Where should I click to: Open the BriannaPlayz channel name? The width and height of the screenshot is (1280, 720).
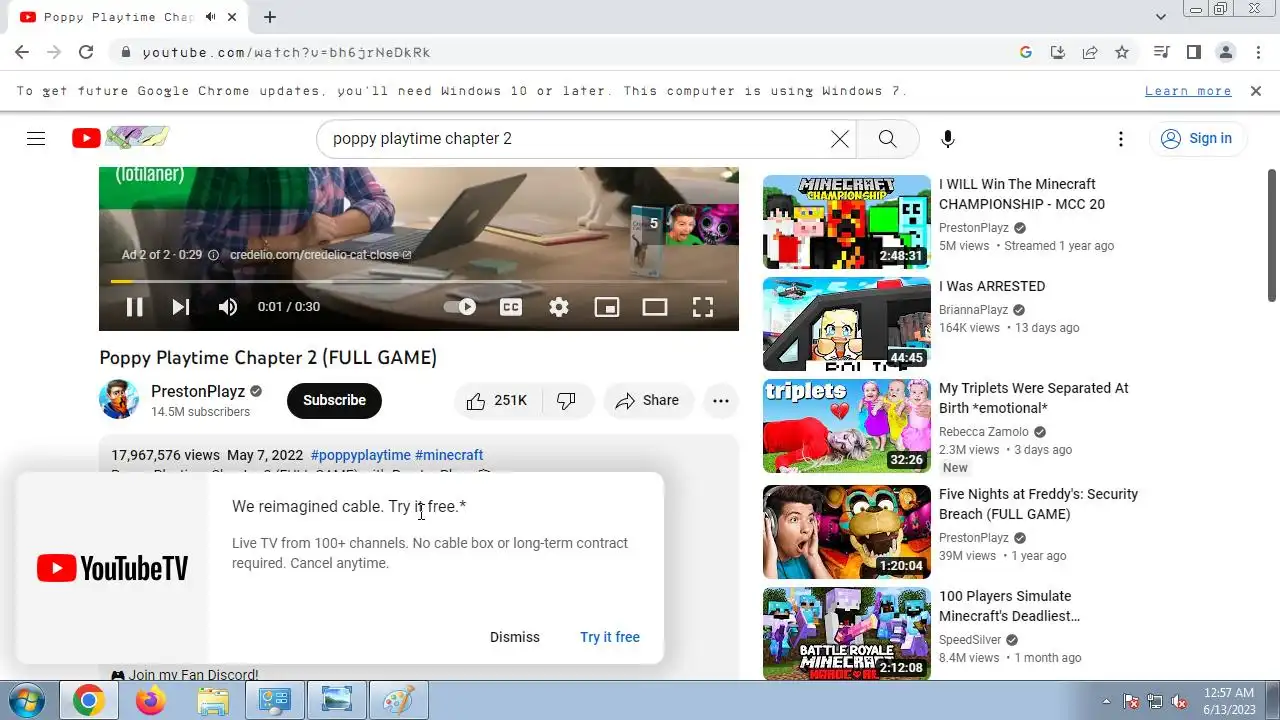pyautogui.click(x=974, y=310)
